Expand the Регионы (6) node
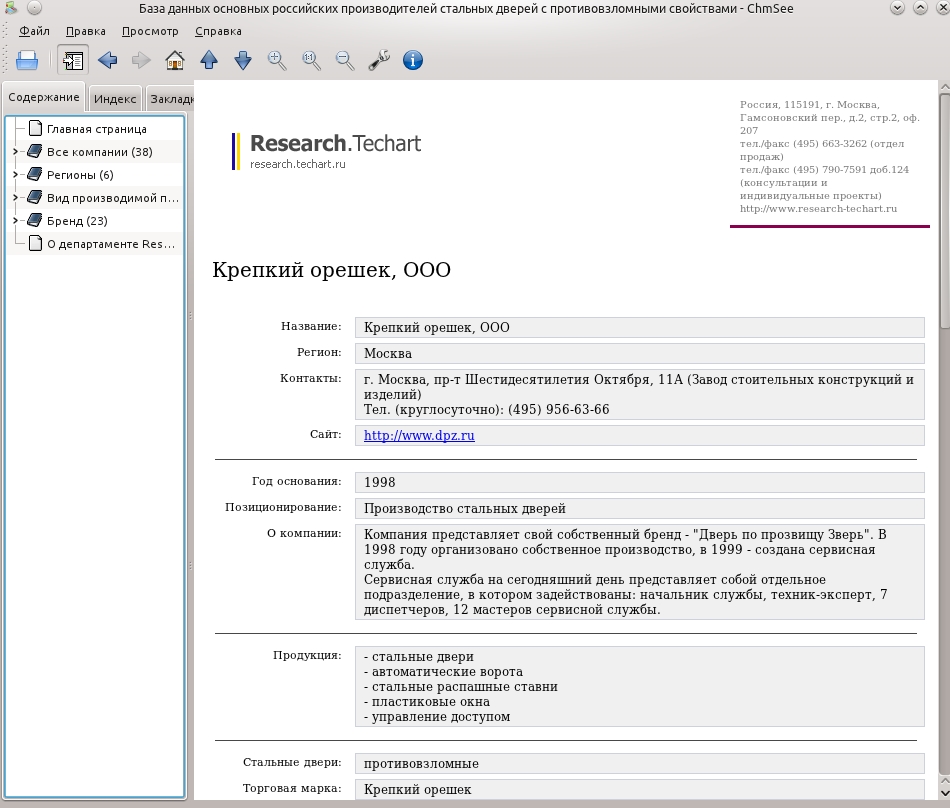The width and height of the screenshot is (950, 808). click(15, 175)
